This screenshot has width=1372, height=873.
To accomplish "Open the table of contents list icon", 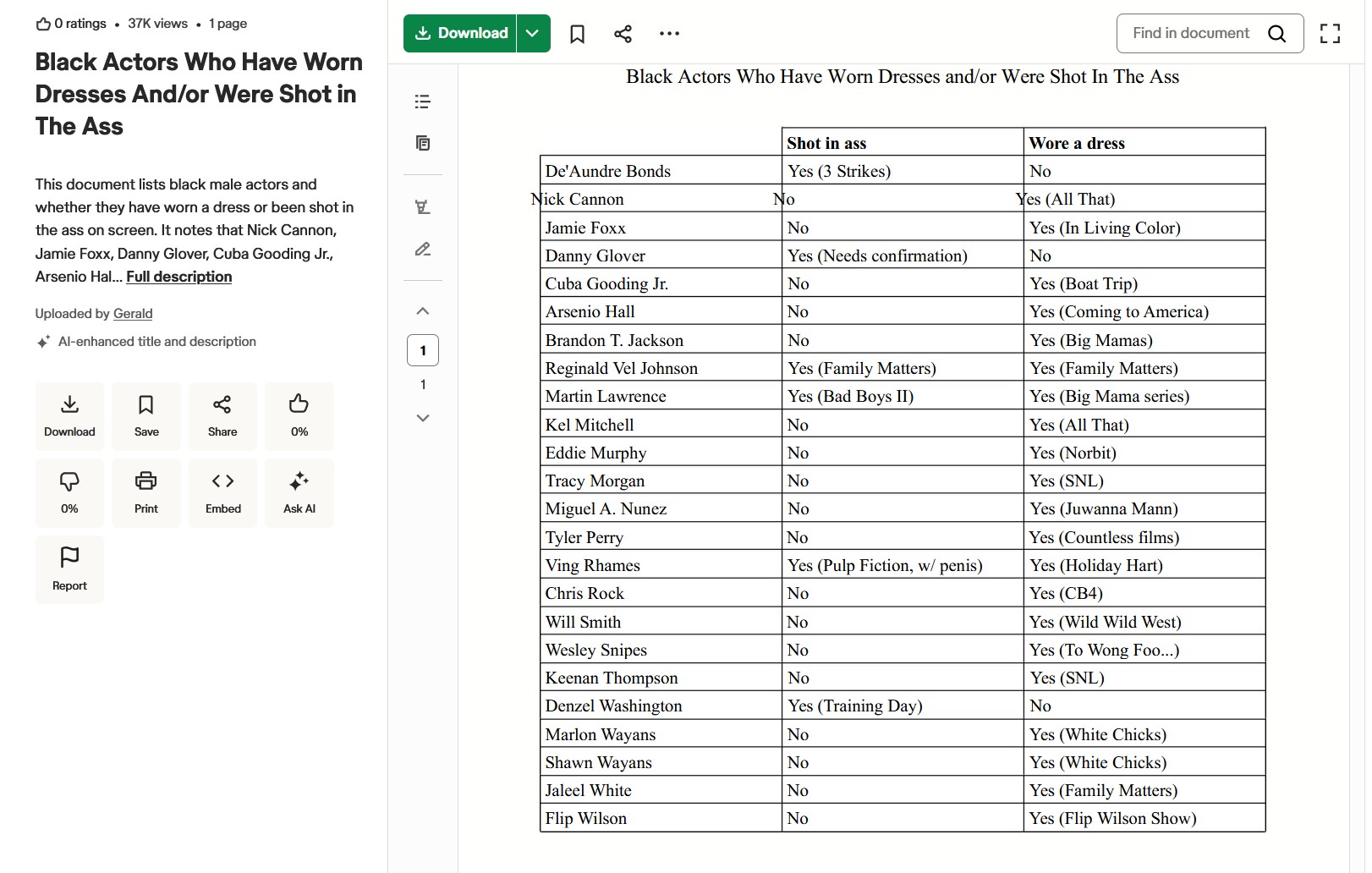I will (x=423, y=102).
